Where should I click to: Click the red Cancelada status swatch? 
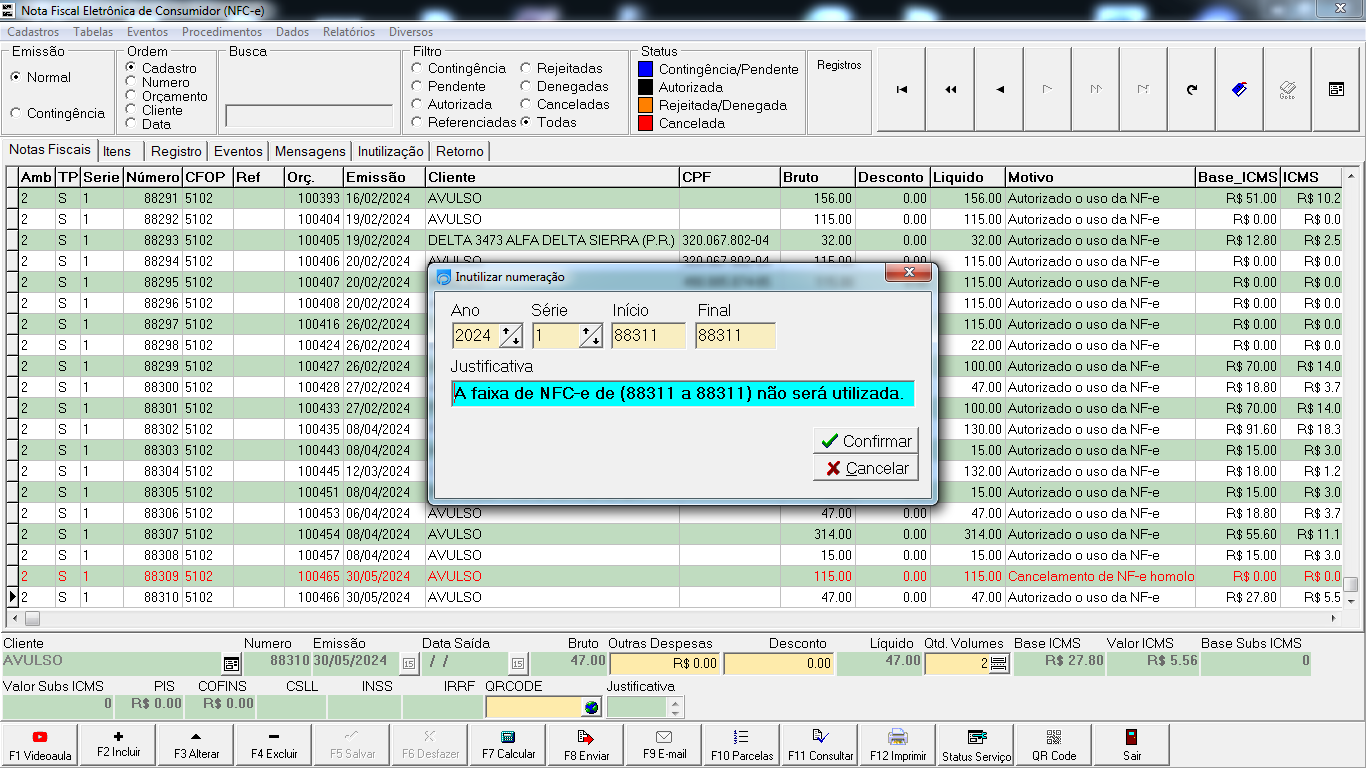[645, 123]
